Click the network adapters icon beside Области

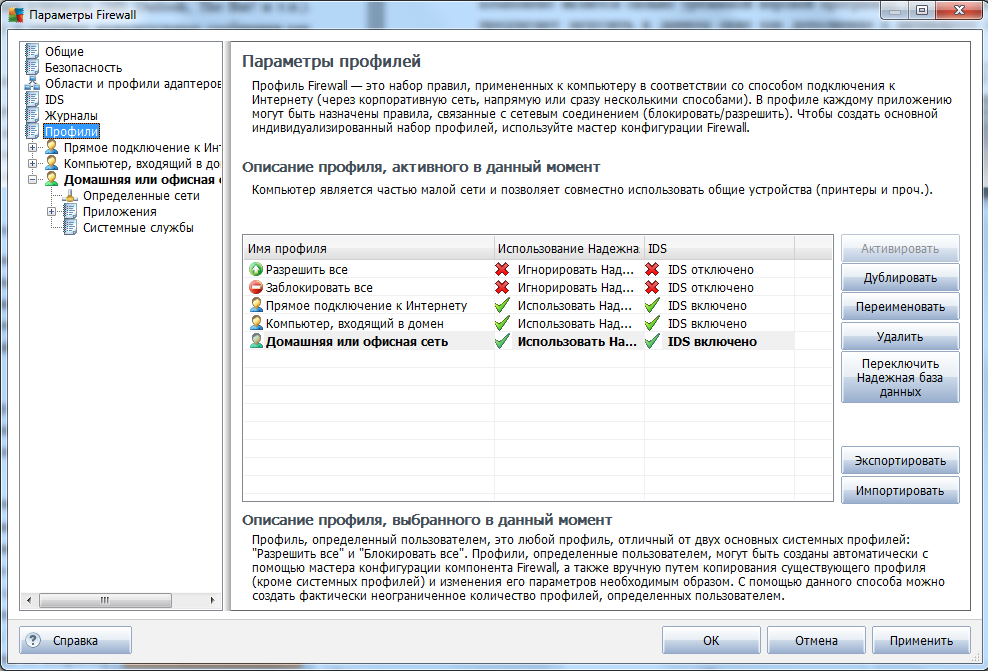pyautogui.click(x=32, y=83)
